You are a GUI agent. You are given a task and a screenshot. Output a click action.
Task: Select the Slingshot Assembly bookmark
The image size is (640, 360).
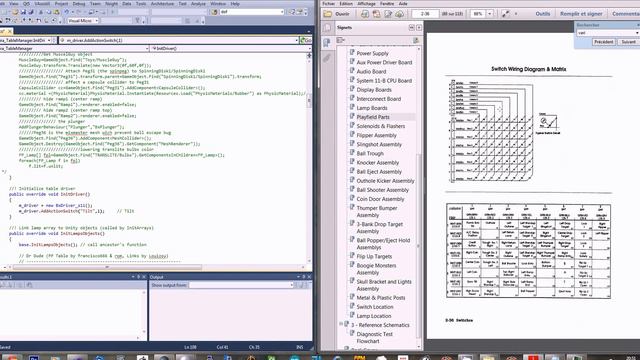coord(379,144)
